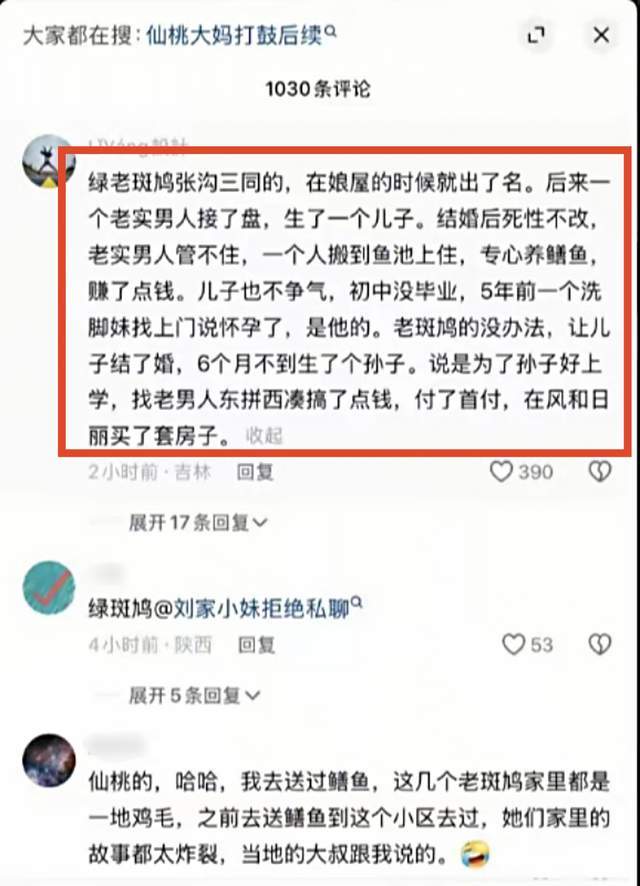Expand the comments panel to fullscreen

[x=536, y=36]
